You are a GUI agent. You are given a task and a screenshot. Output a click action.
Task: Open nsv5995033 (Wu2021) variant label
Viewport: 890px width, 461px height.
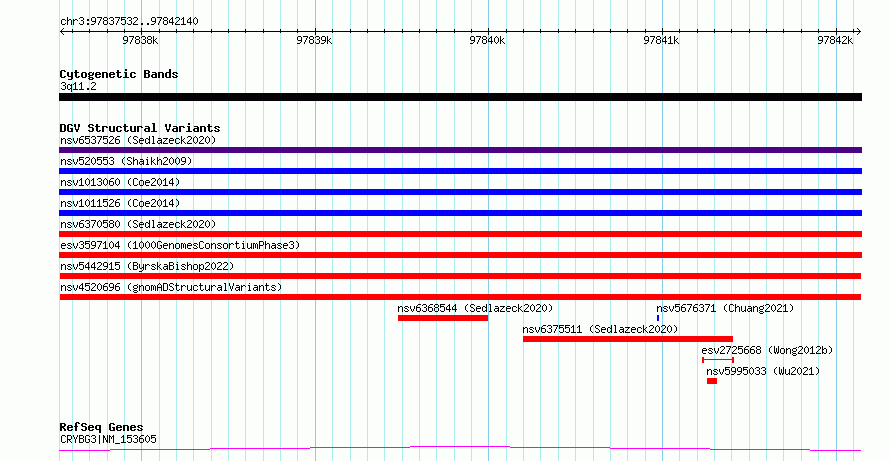point(763,371)
